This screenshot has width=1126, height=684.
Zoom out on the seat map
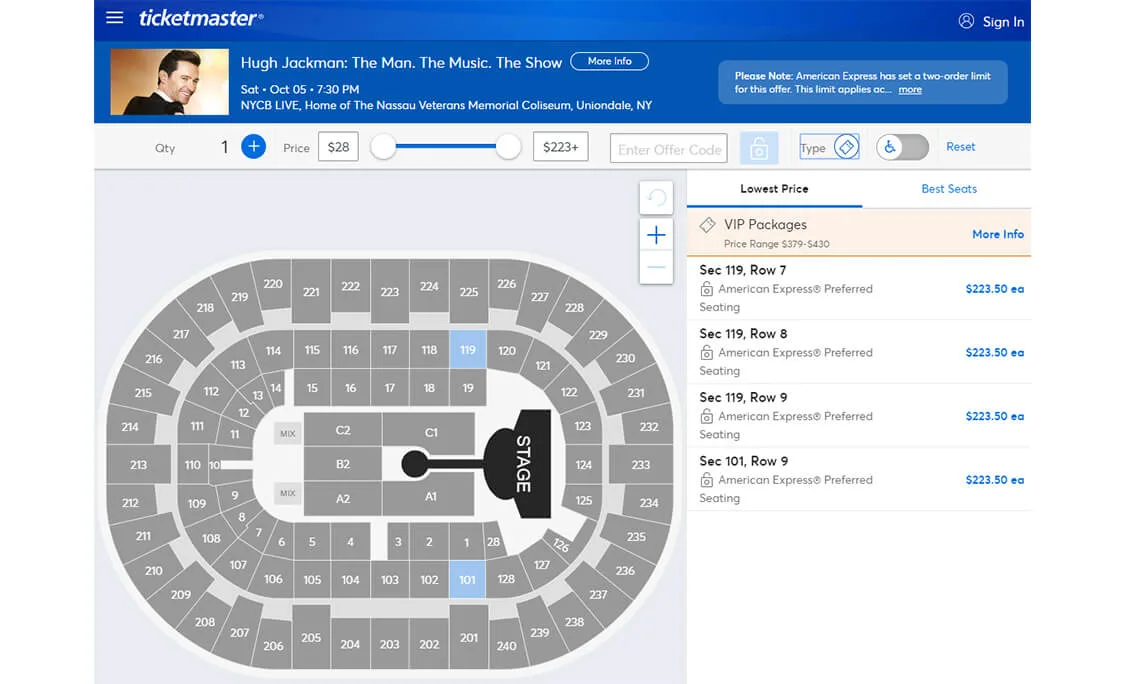(x=656, y=267)
